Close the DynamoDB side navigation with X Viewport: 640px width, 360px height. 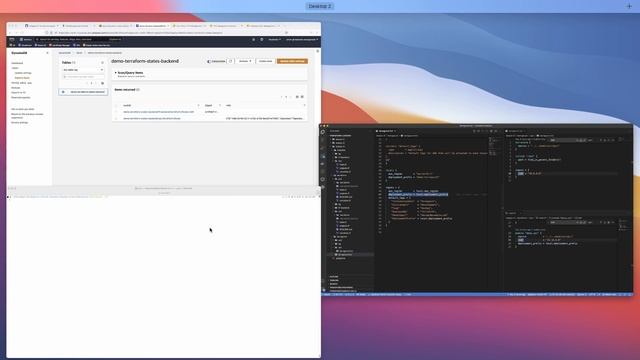click(x=47, y=53)
